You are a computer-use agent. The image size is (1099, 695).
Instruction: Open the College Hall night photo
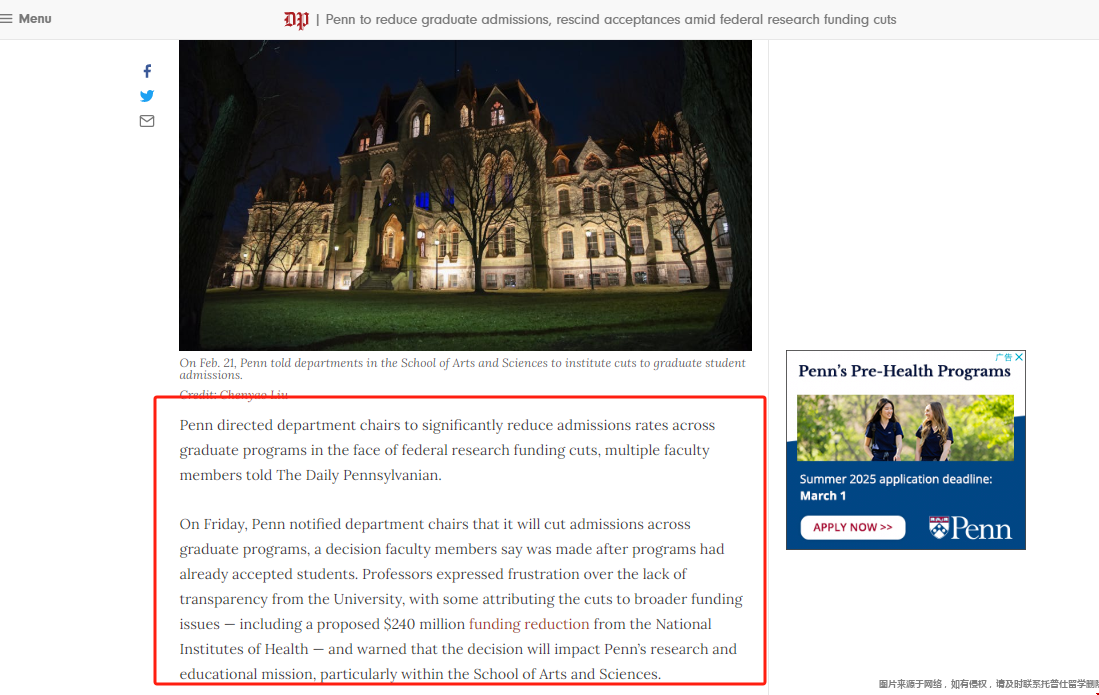pyautogui.click(x=465, y=195)
